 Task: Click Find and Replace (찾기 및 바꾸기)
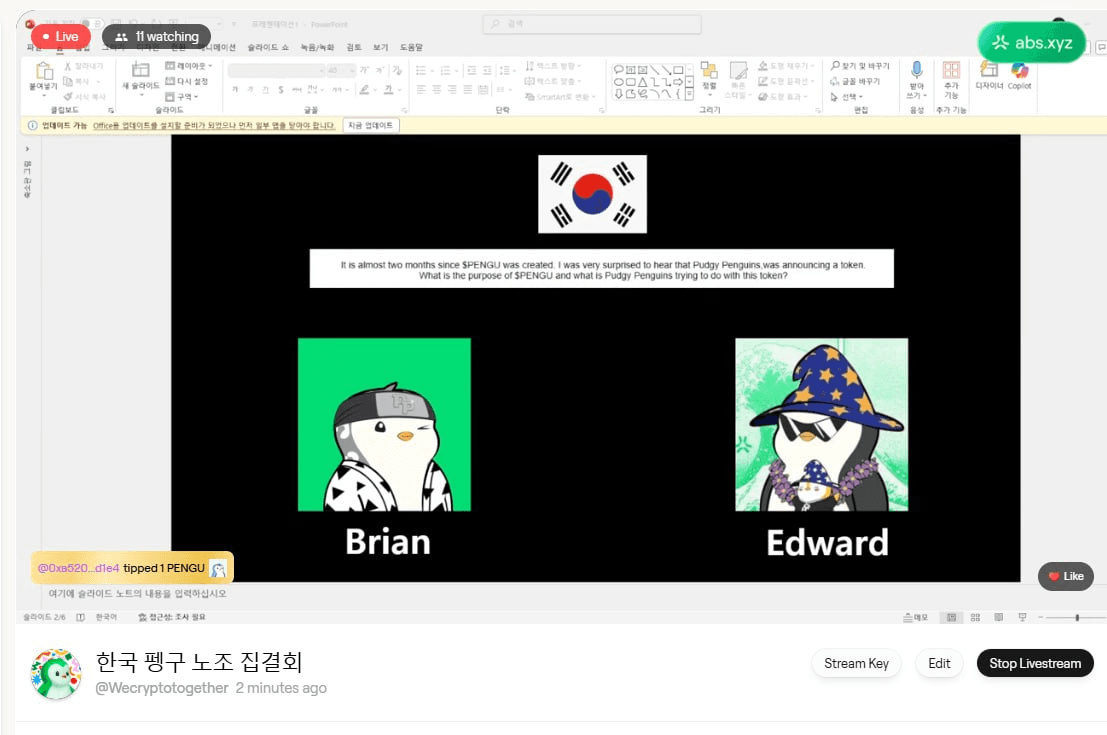(861, 66)
